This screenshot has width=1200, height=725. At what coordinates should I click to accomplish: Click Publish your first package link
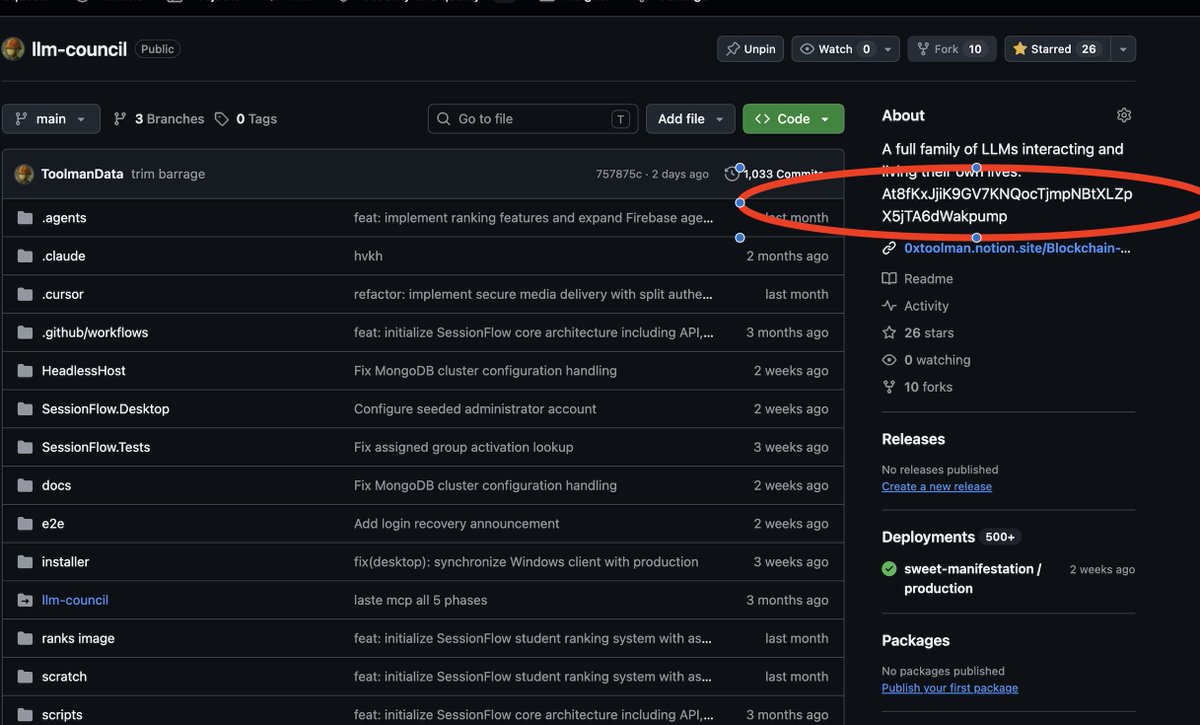click(x=950, y=688)
